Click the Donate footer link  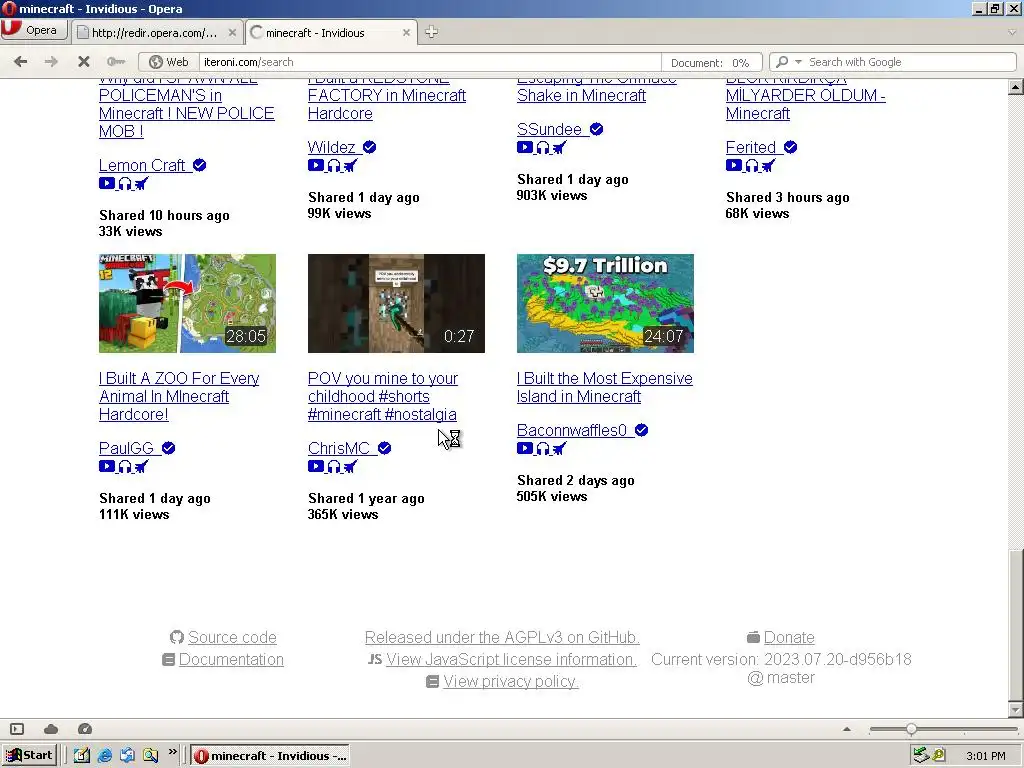[x=789, y=637]
